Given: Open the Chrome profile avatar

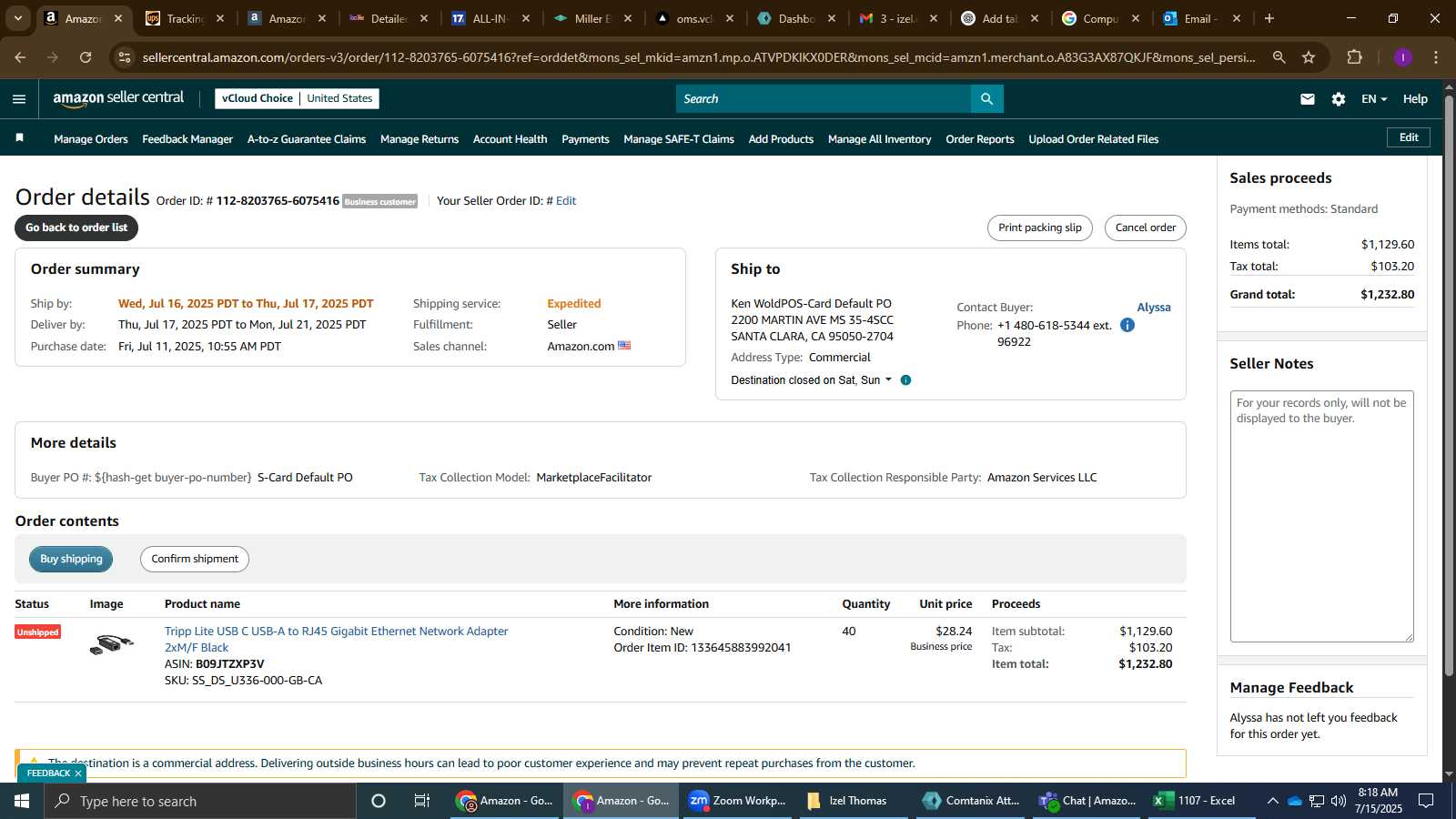Looking at the screenshot, I should 1402,57.
